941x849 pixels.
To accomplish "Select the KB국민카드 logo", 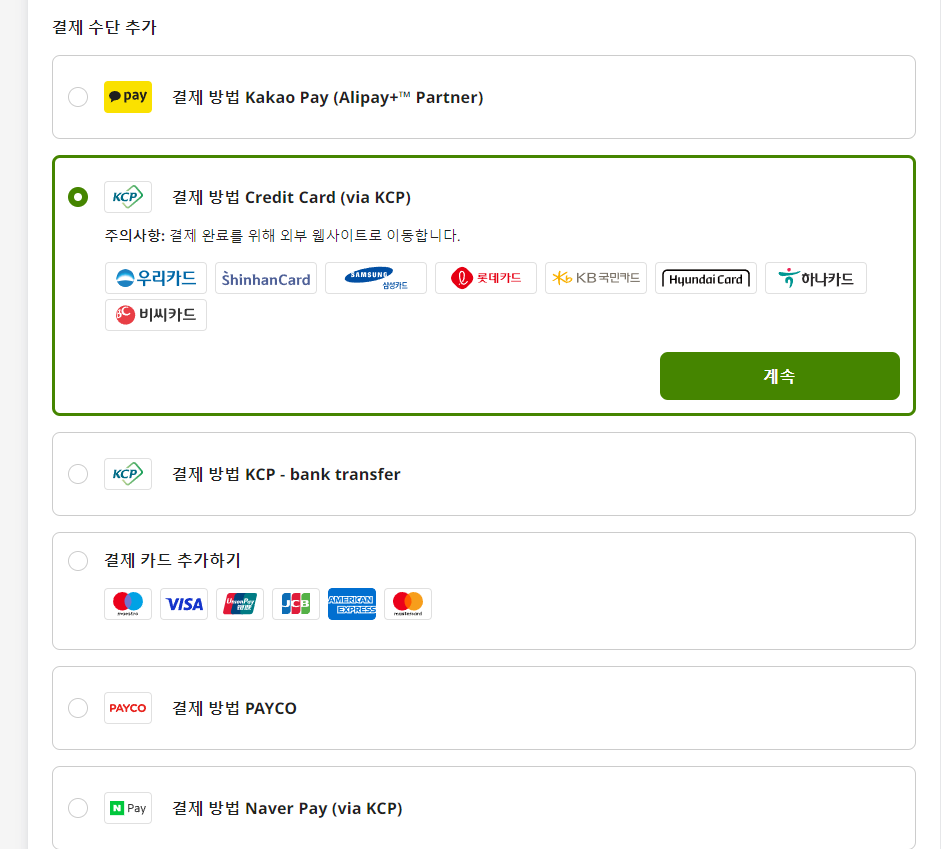I will (596, 278).
